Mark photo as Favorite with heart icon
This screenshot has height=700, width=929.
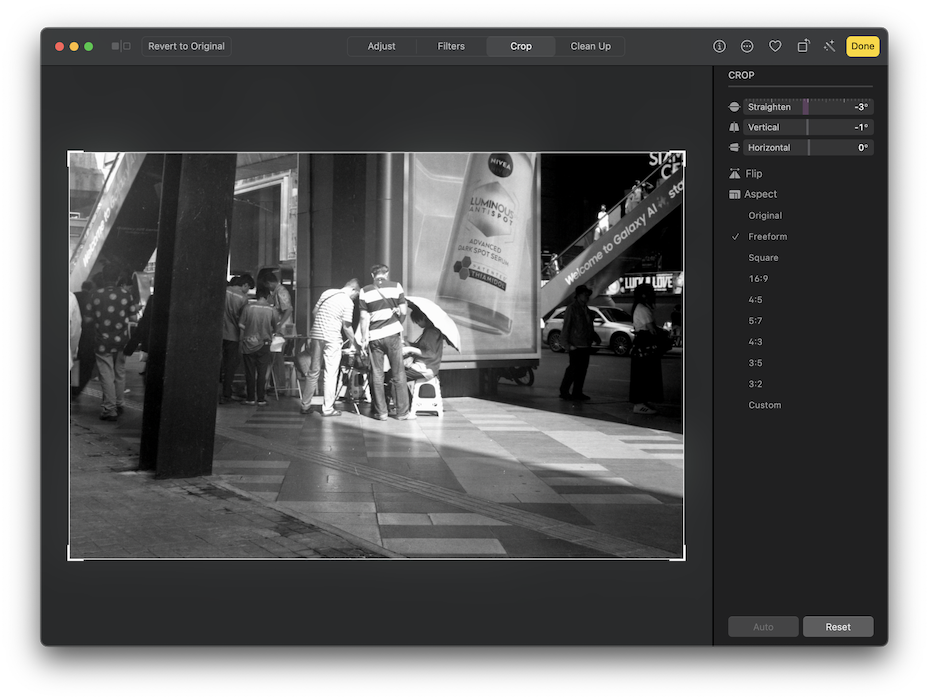775,46
